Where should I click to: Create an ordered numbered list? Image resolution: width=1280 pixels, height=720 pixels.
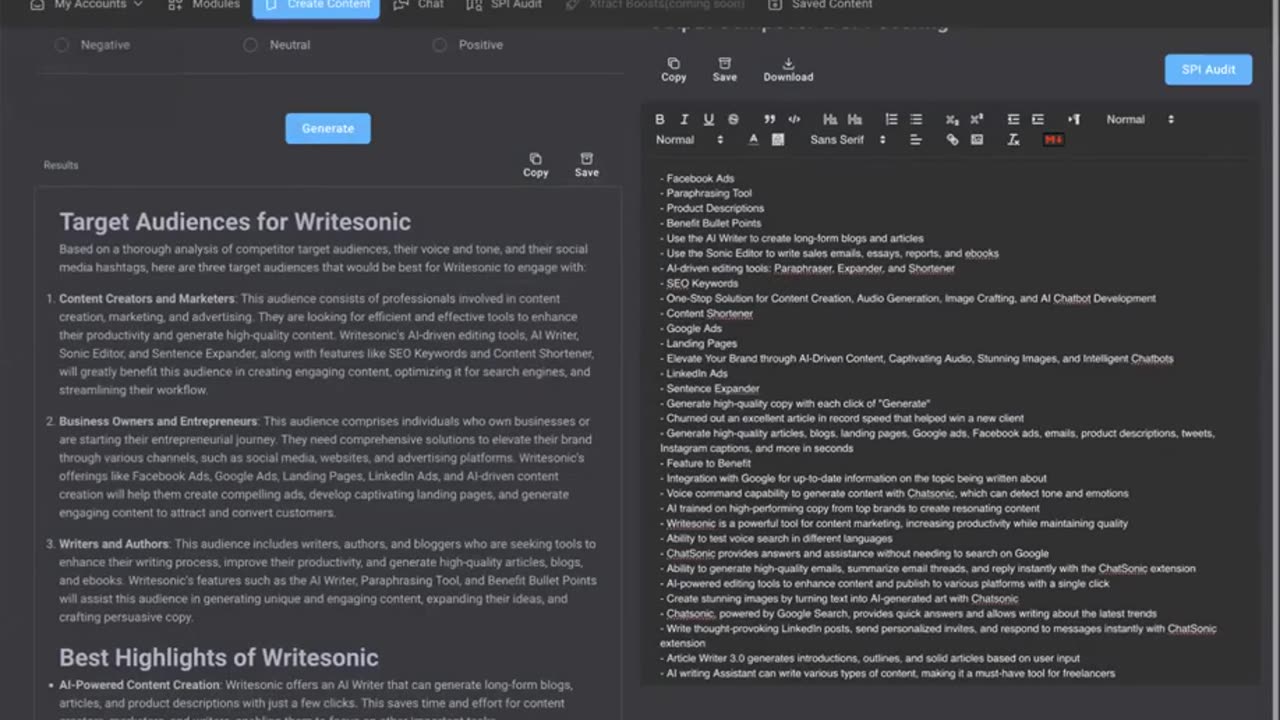pos(891,119)
